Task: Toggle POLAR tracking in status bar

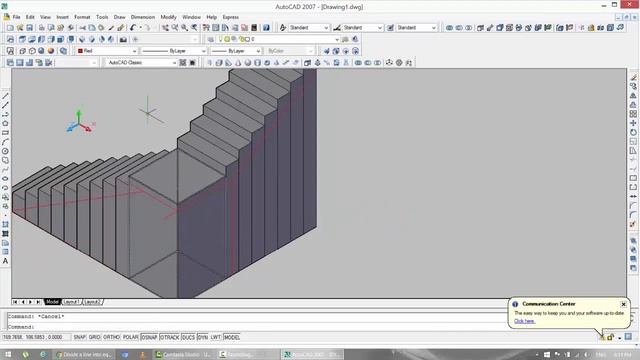Action: (131, 337)
